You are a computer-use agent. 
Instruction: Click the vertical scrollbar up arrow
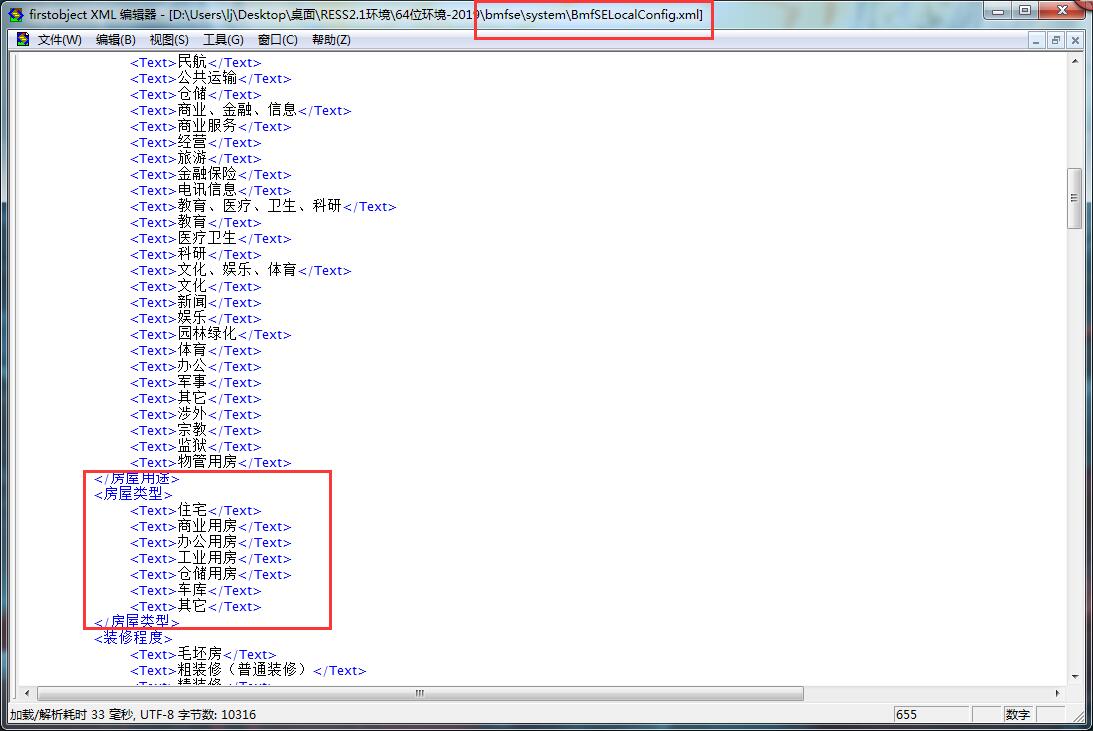[1074, 61]
